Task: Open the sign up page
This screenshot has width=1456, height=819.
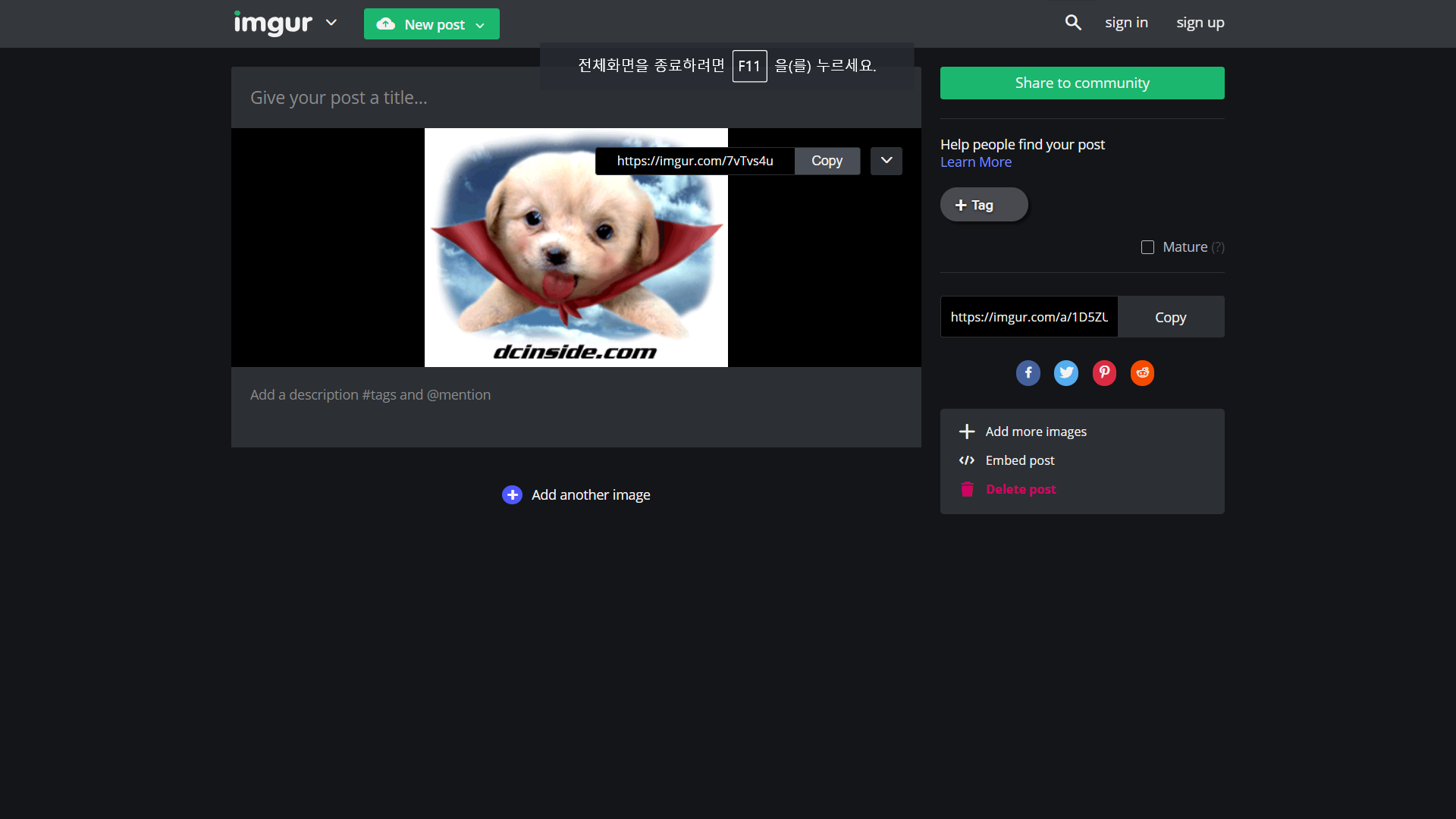Action: [1200, 23]
